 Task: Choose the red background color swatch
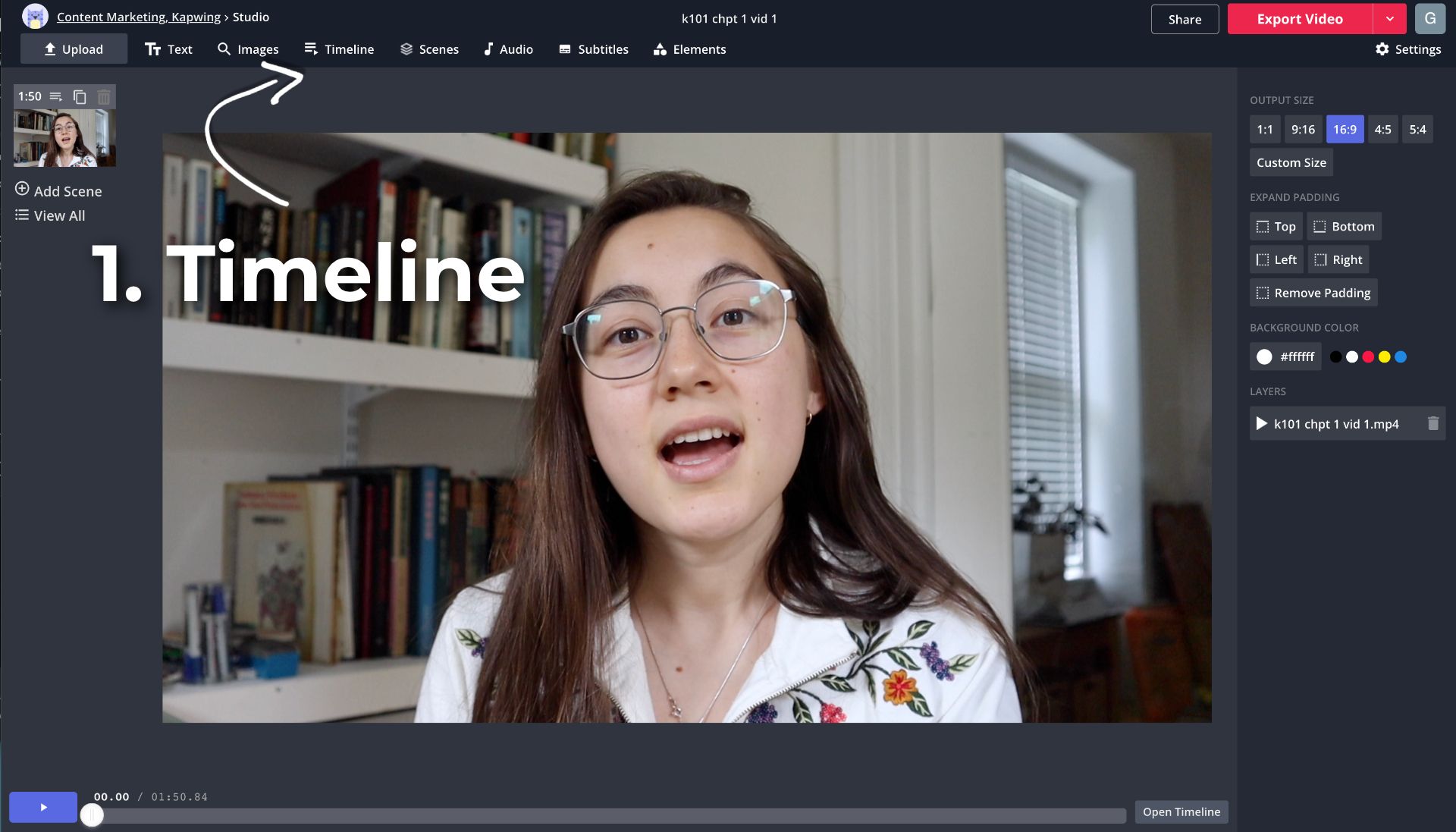click(1368, 356)
